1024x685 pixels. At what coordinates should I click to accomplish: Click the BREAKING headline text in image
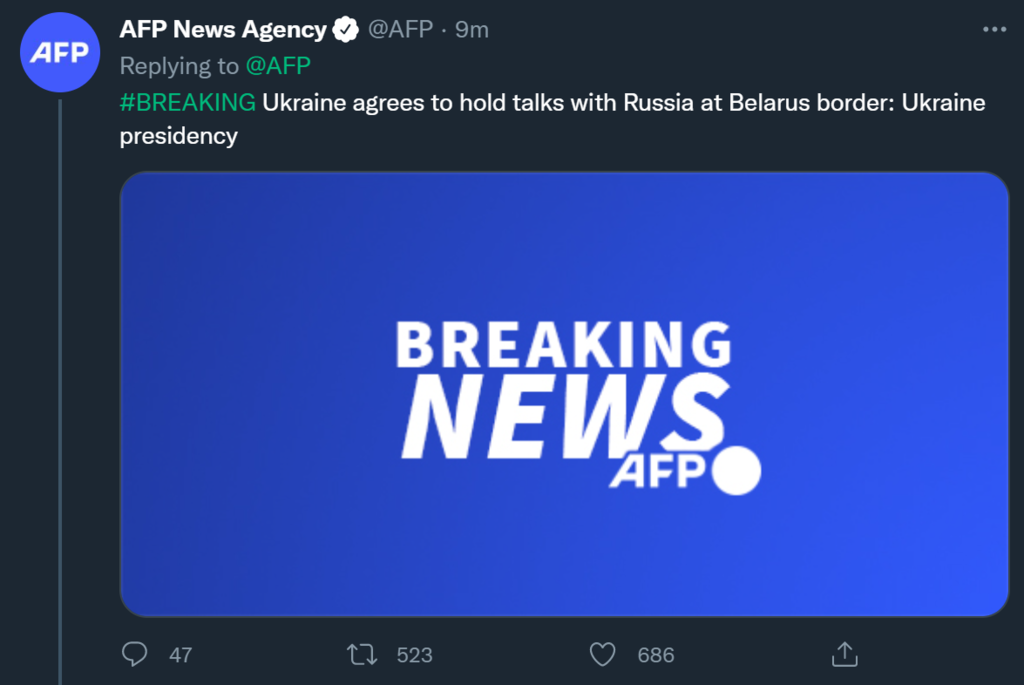pyautogui.click(x=564, y=344)
